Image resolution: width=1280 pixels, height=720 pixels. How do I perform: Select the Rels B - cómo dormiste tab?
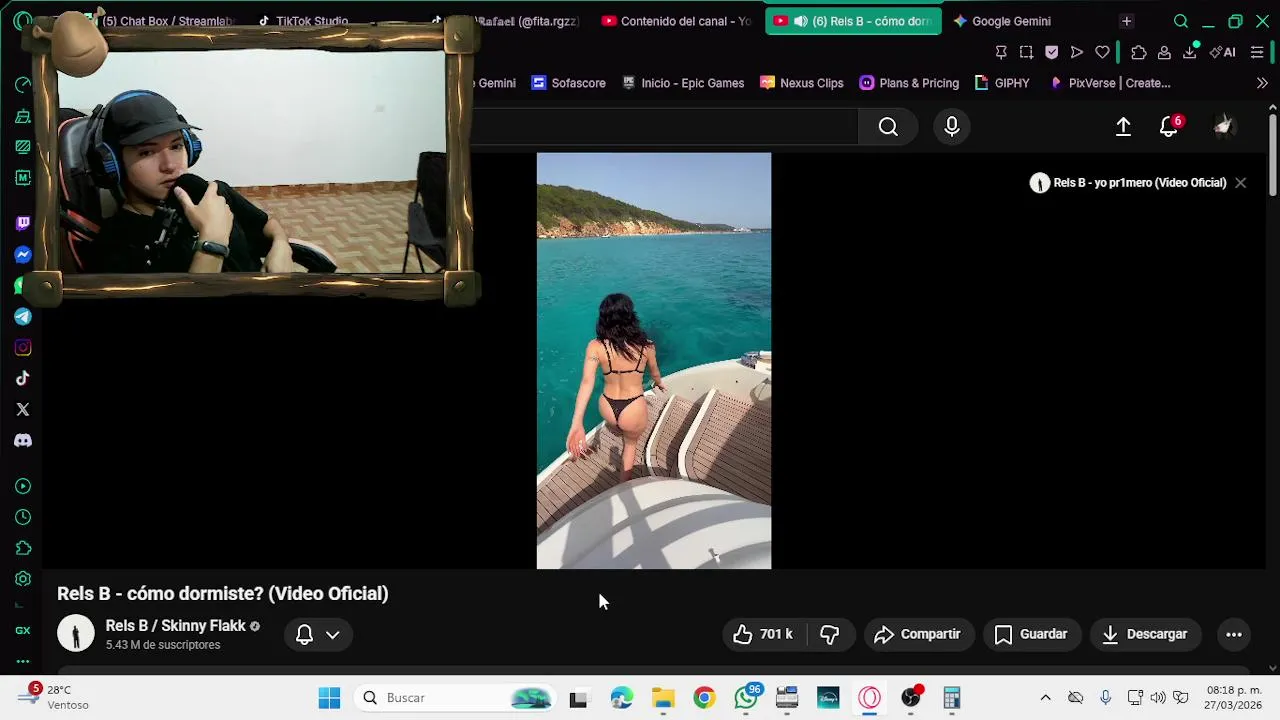[x=853, y=21]
